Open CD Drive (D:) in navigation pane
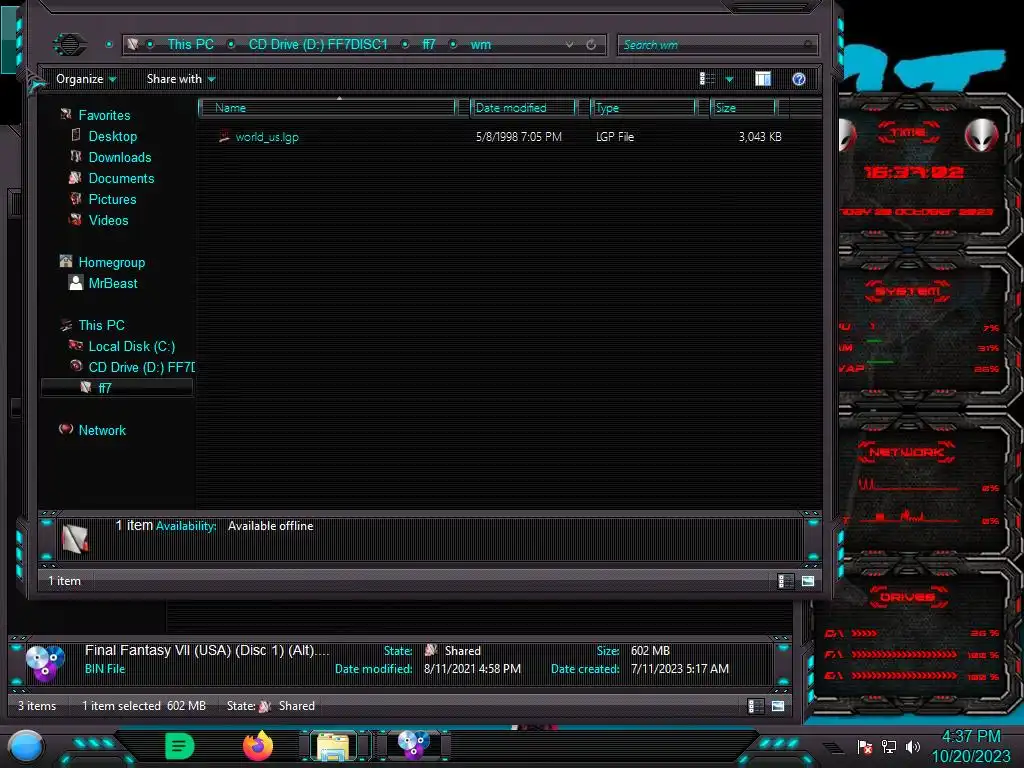 point(141,367)
